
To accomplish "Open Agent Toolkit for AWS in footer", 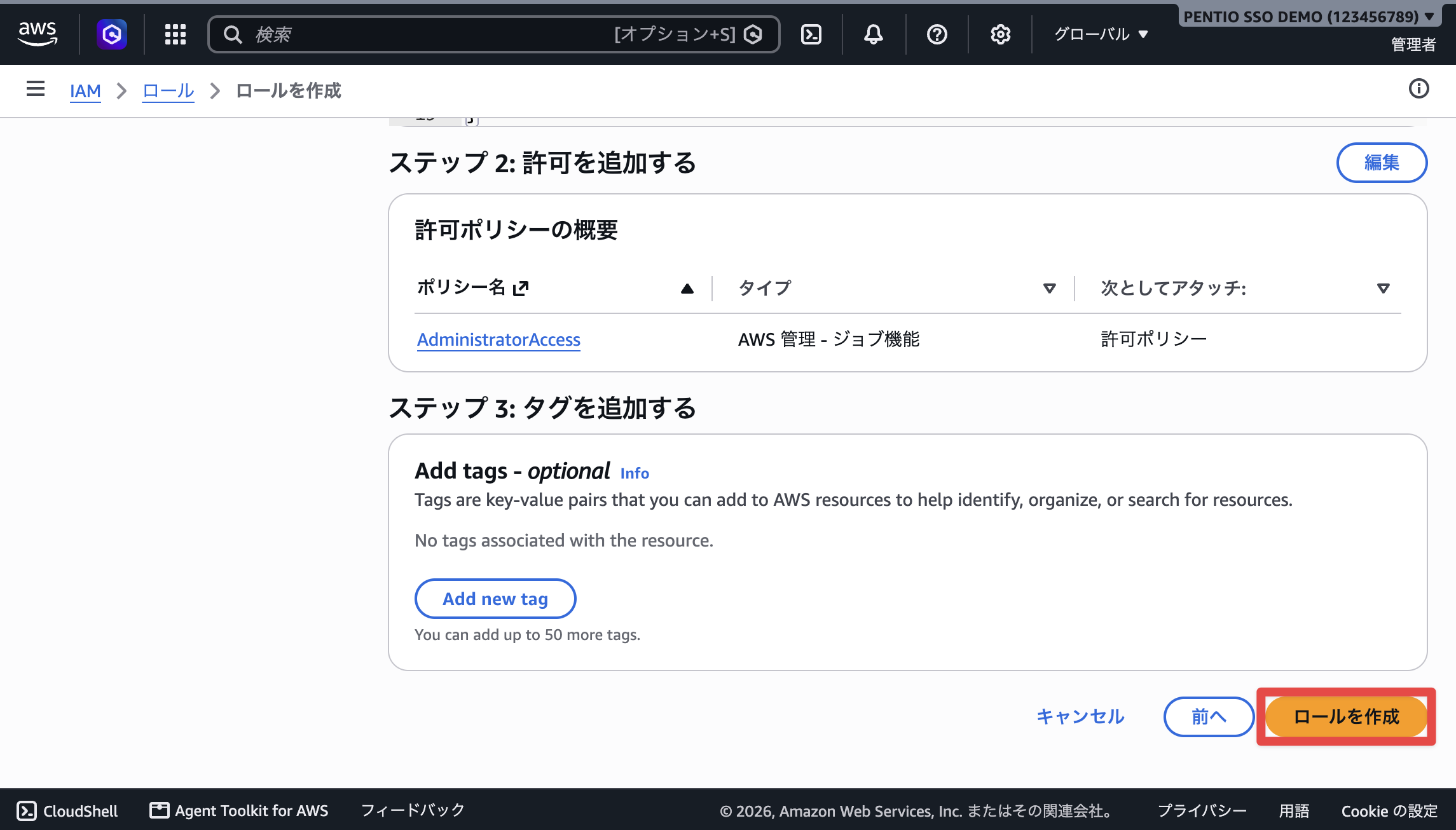I will [x=252, y=811].
